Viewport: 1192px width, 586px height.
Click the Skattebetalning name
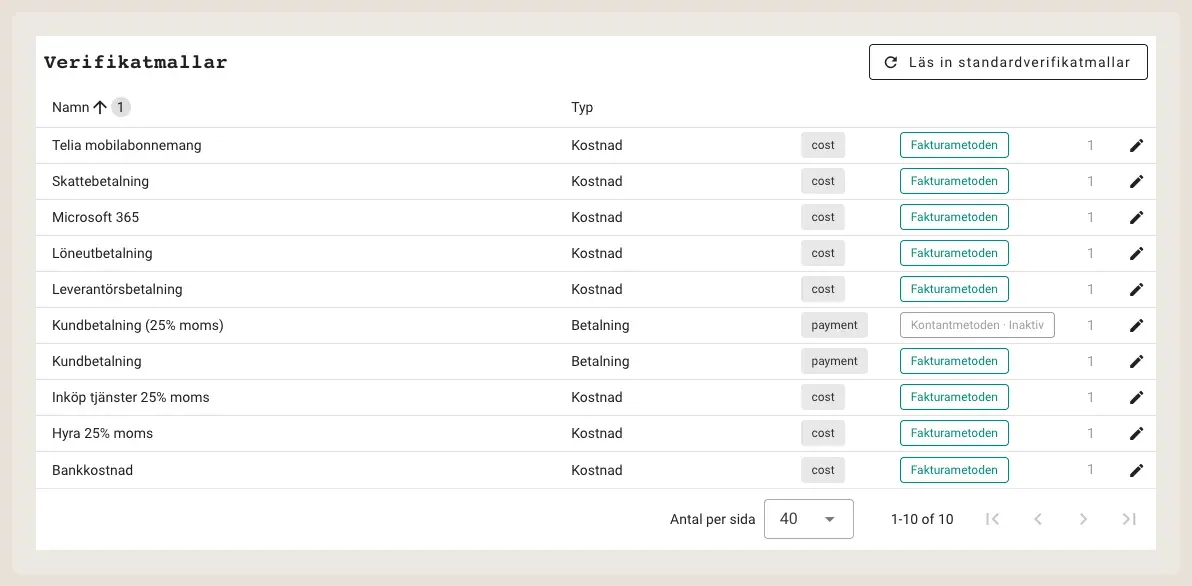coord(100,181)
